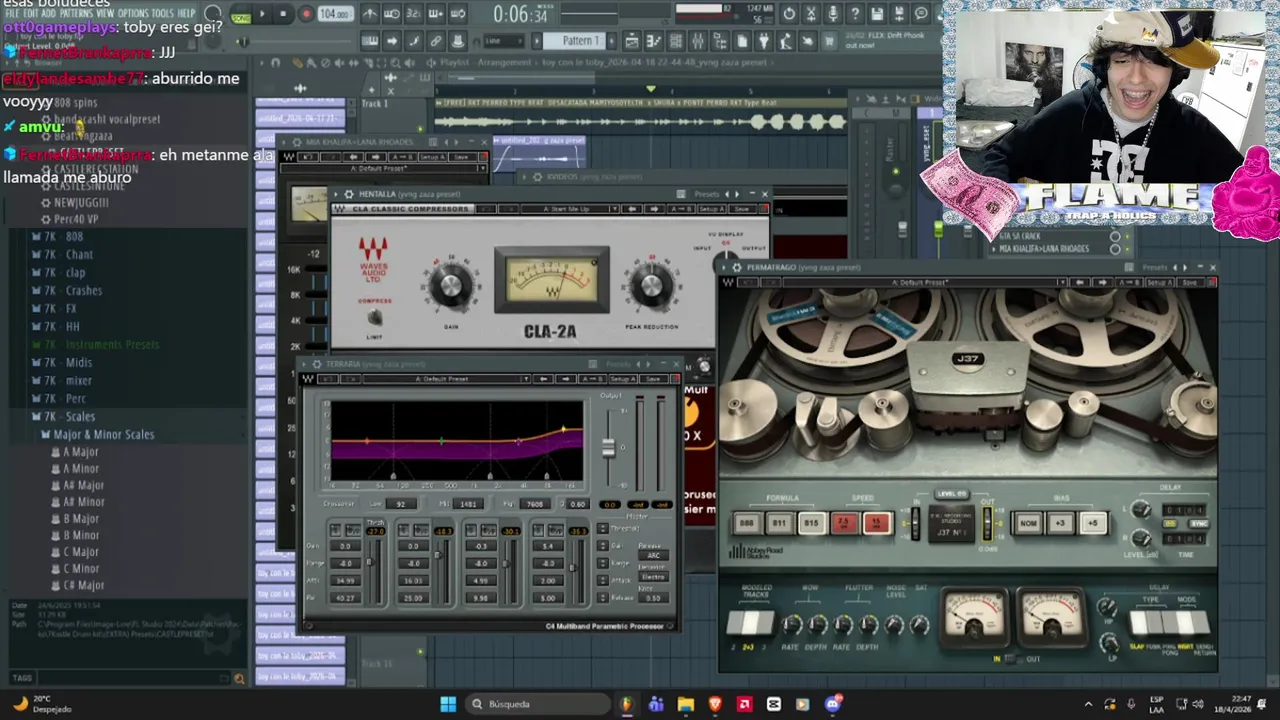Screen dimensions: 1280x720
Task: Click the FL Studio record button
Action: click(x=307, y=14)
